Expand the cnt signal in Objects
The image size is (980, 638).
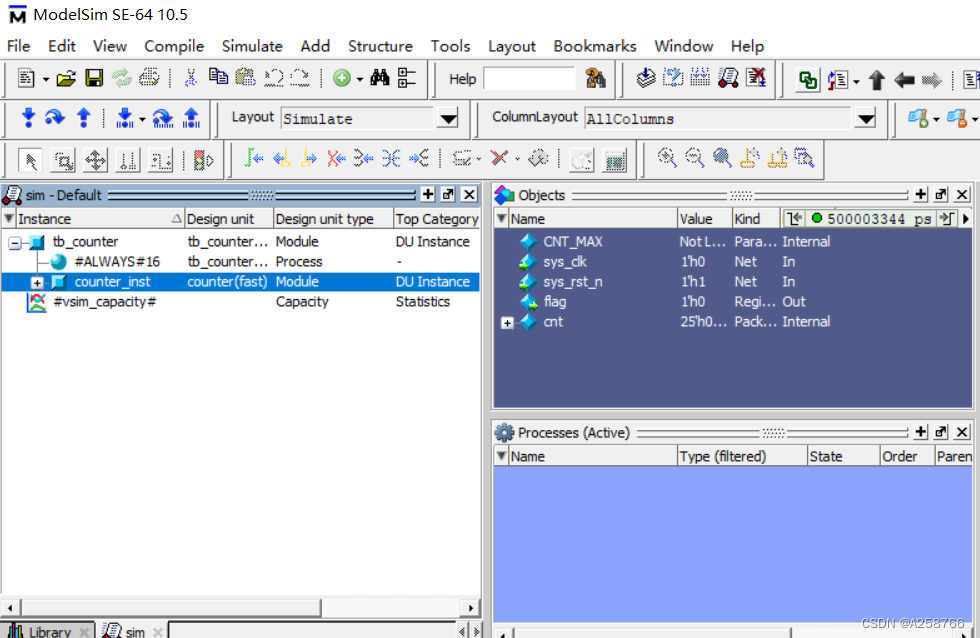coord(507,322)
